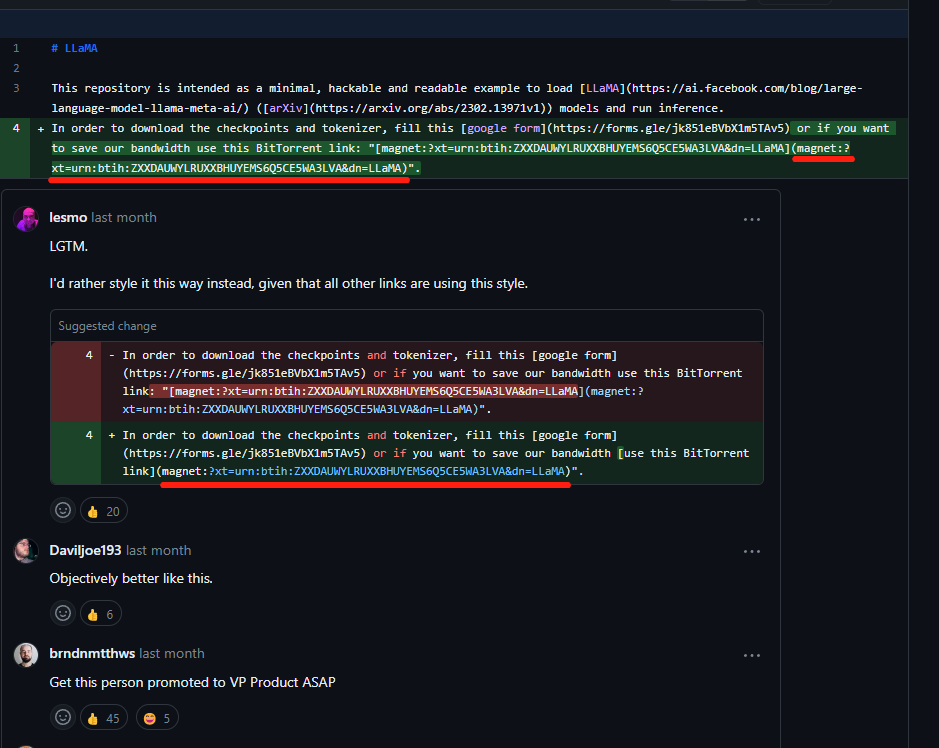Click the "# LLaMA" heading line
939x748 pixels.
[x=74, y=48]
